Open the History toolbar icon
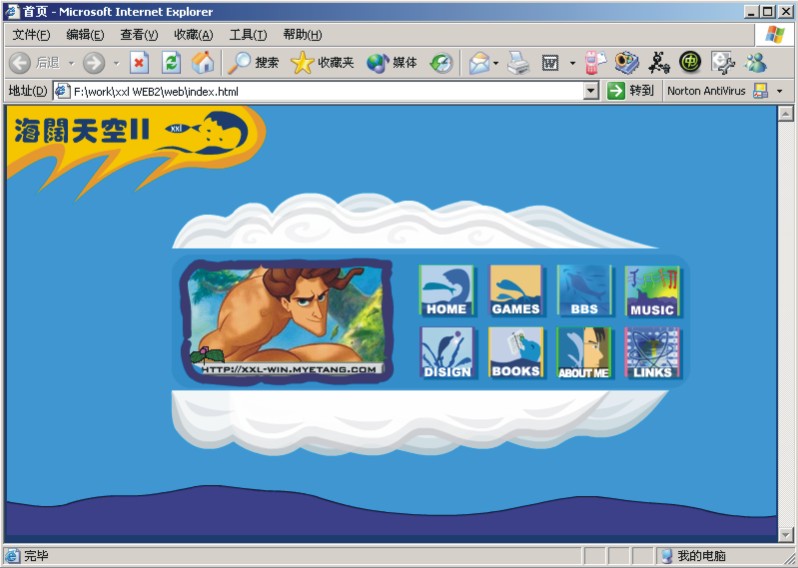798x568 pixels. (441, 63)
